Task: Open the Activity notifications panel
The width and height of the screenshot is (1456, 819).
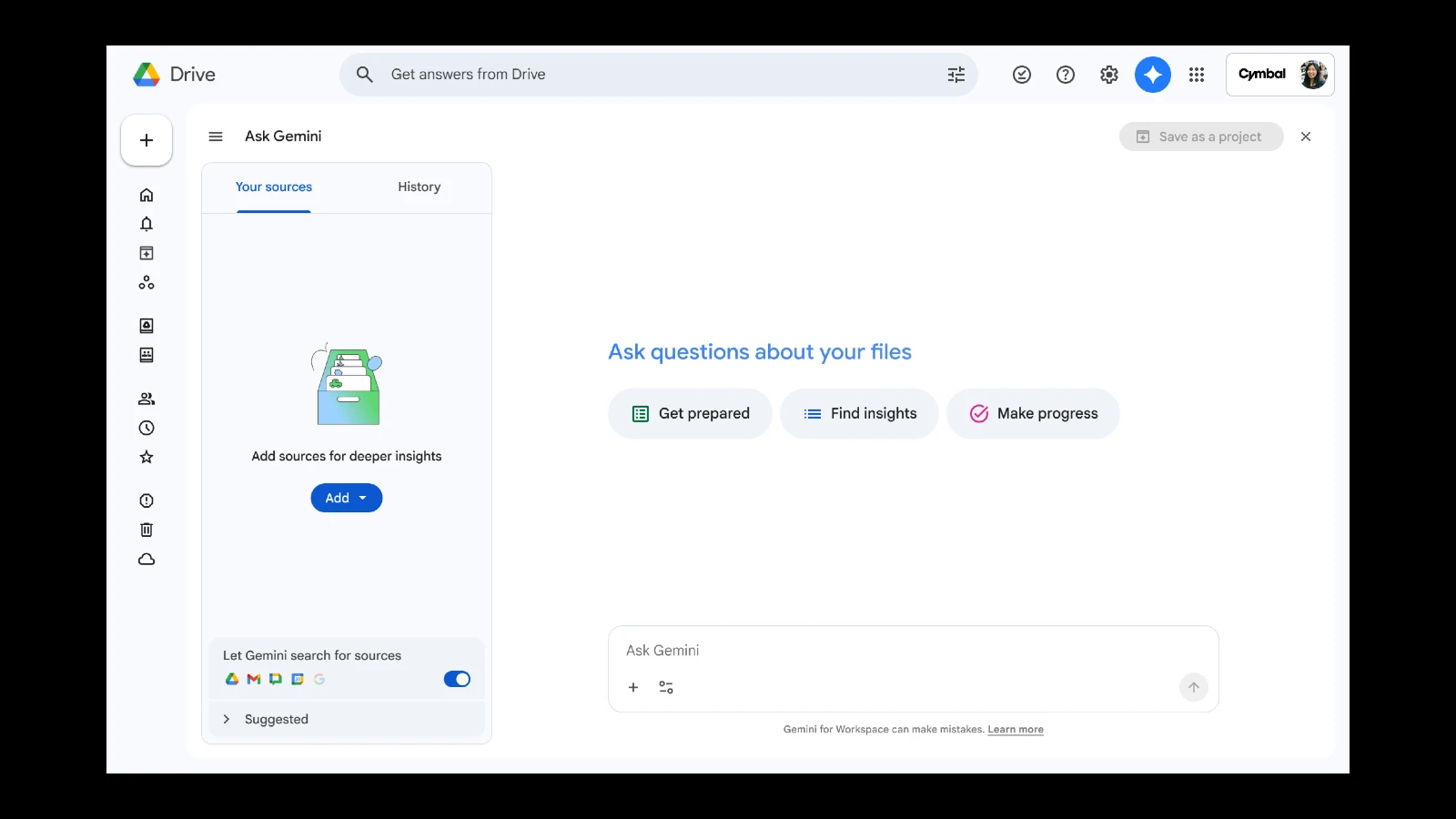Action: click(x=146, y=223)
